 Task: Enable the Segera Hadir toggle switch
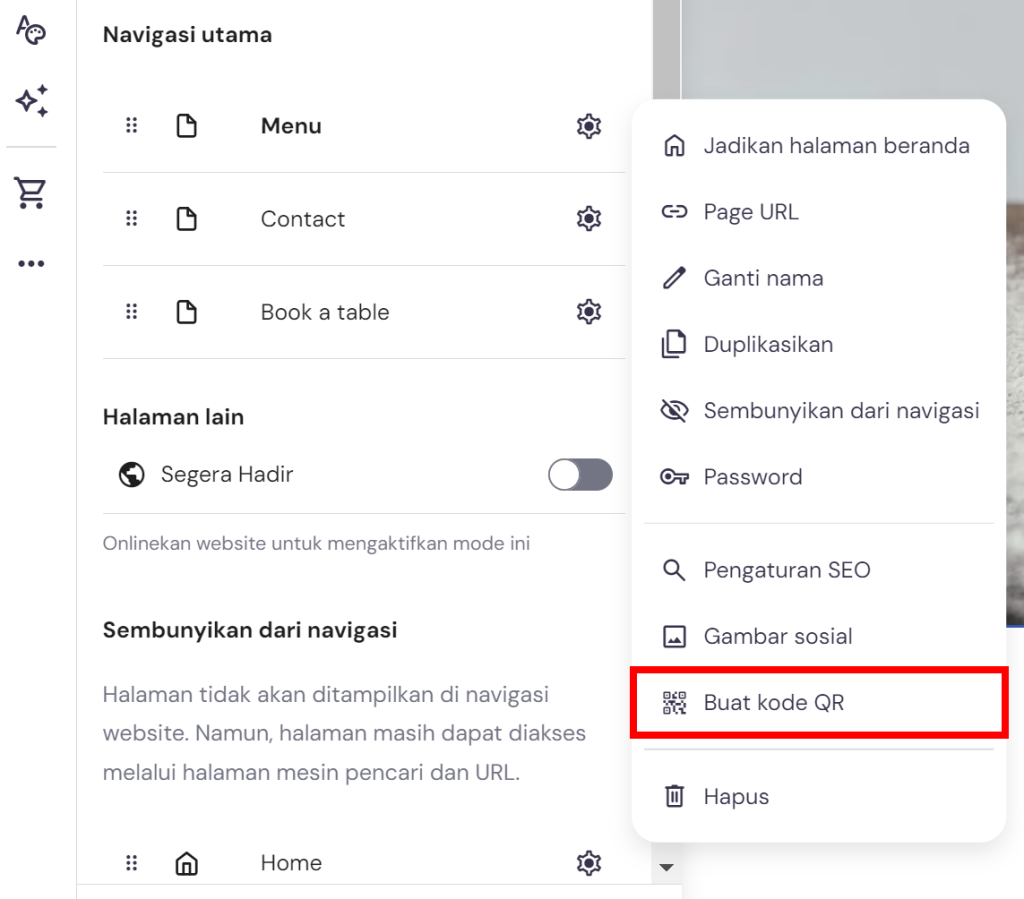click(x=580, y=474)
